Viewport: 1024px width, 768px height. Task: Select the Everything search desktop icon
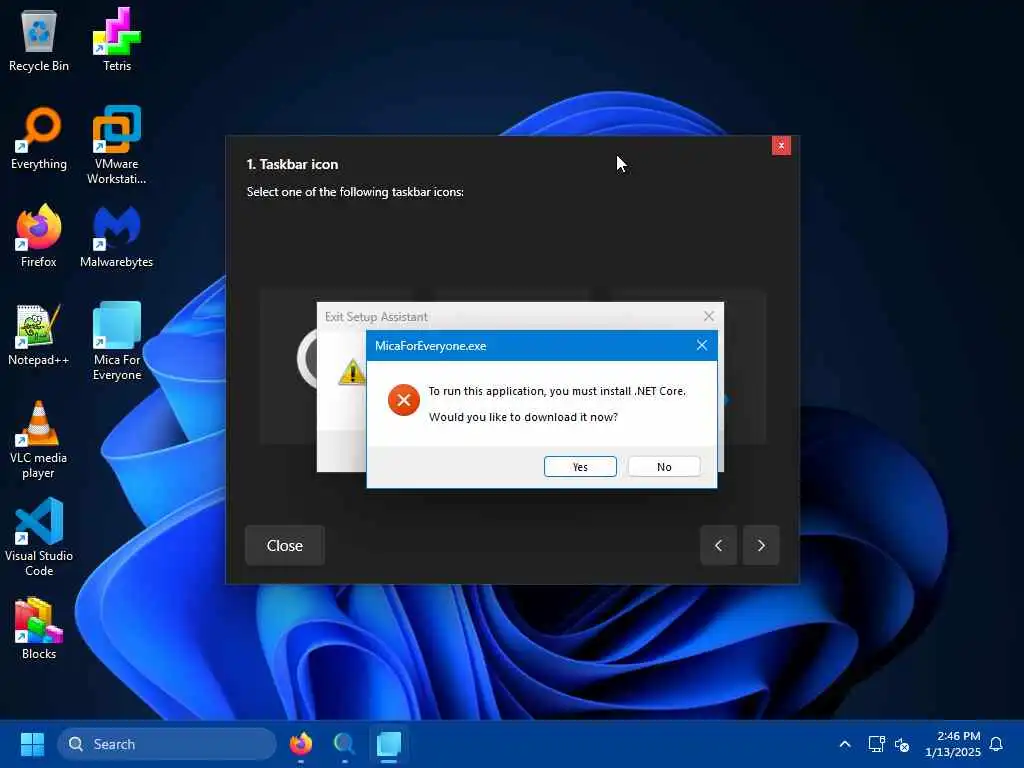(39, 138)
